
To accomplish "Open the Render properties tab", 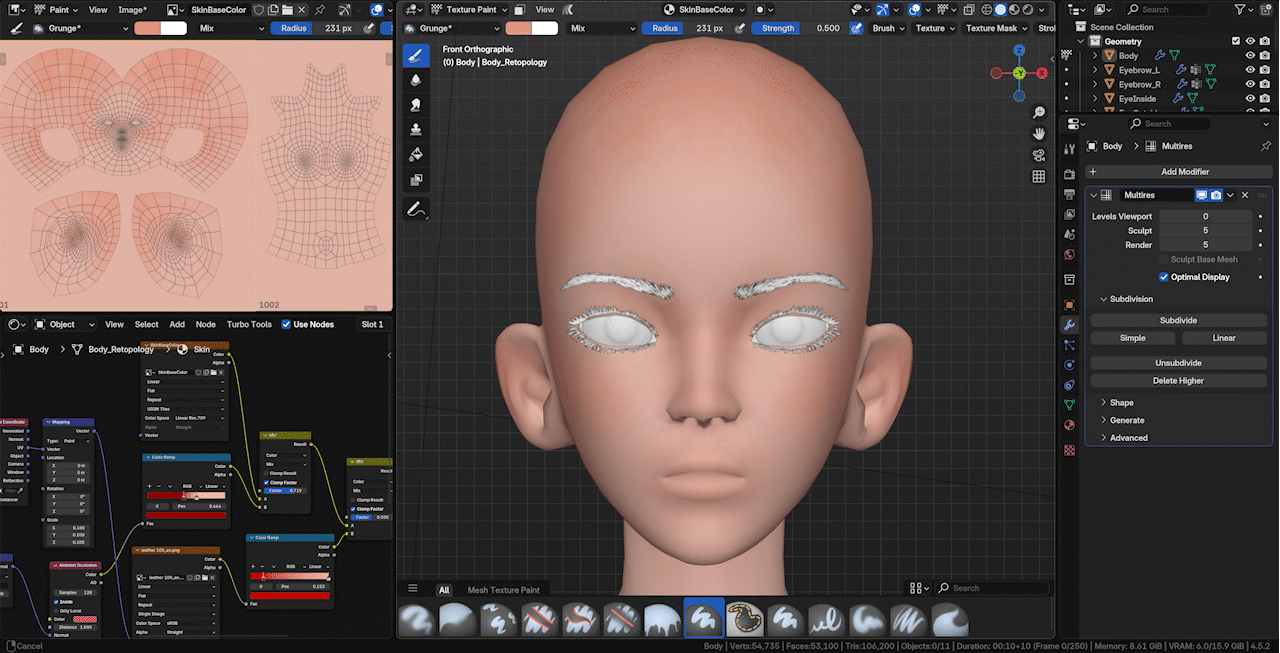I will tap(1069, 175).
